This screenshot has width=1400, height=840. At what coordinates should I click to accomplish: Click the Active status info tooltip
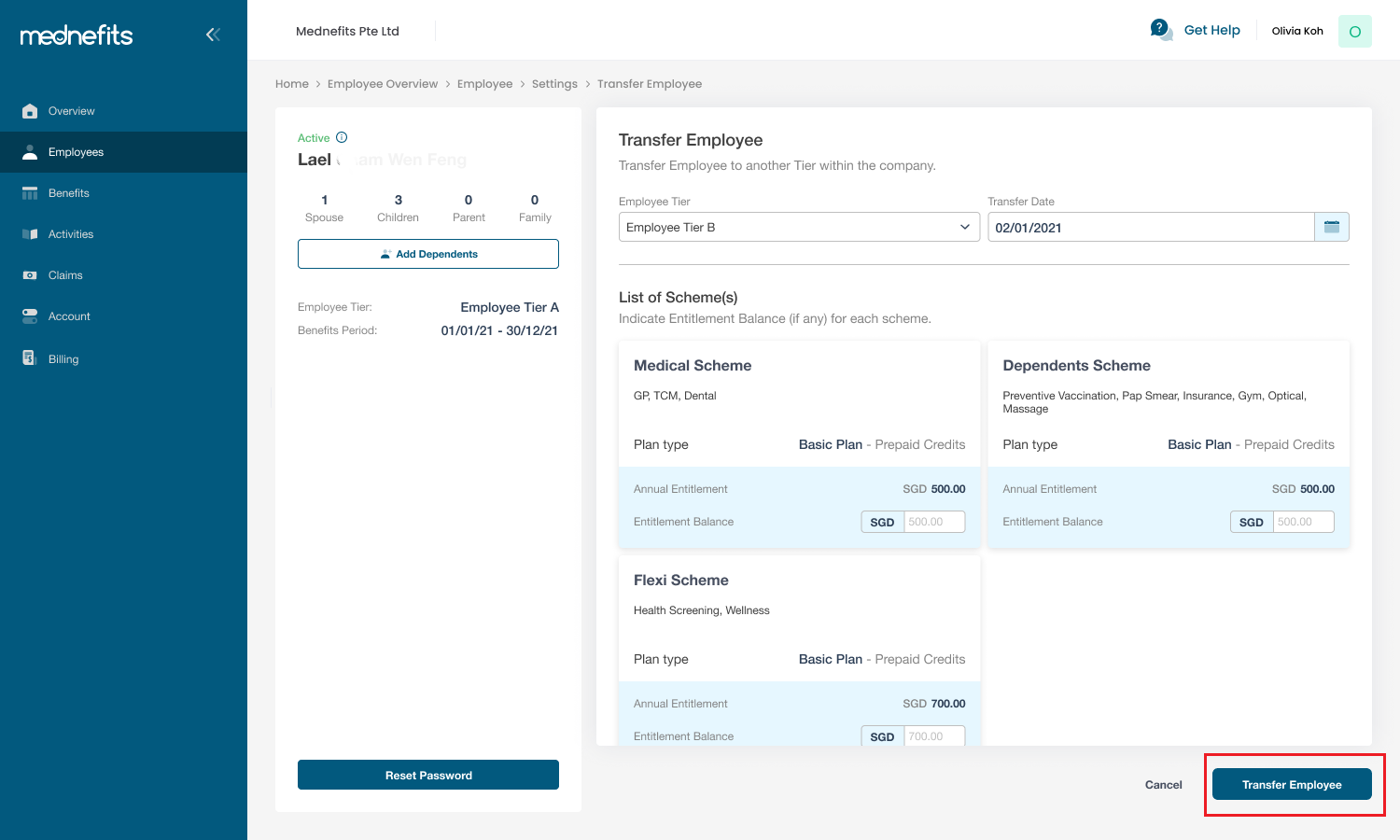click(x=340, y=136)
